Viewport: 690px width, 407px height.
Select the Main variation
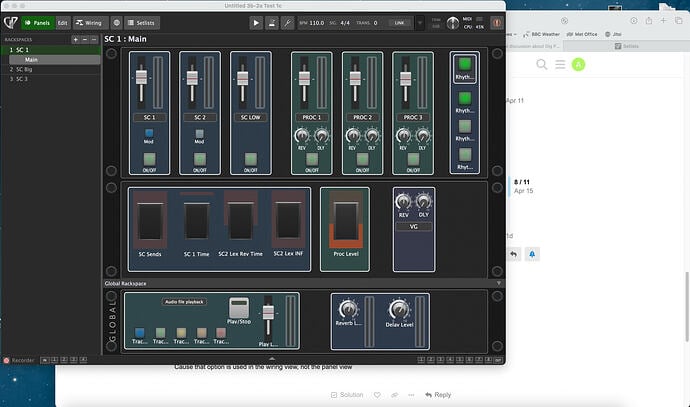(x=55, y=59)
